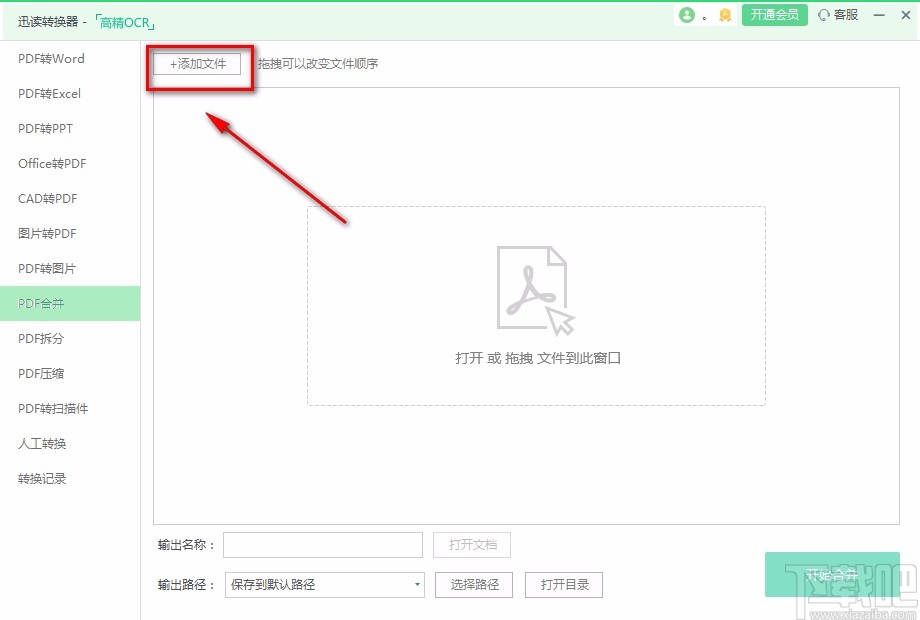The width and height of the screenshot is (920, 620).
Task: Click the 开通会员 button
Action: coord(774,15)
